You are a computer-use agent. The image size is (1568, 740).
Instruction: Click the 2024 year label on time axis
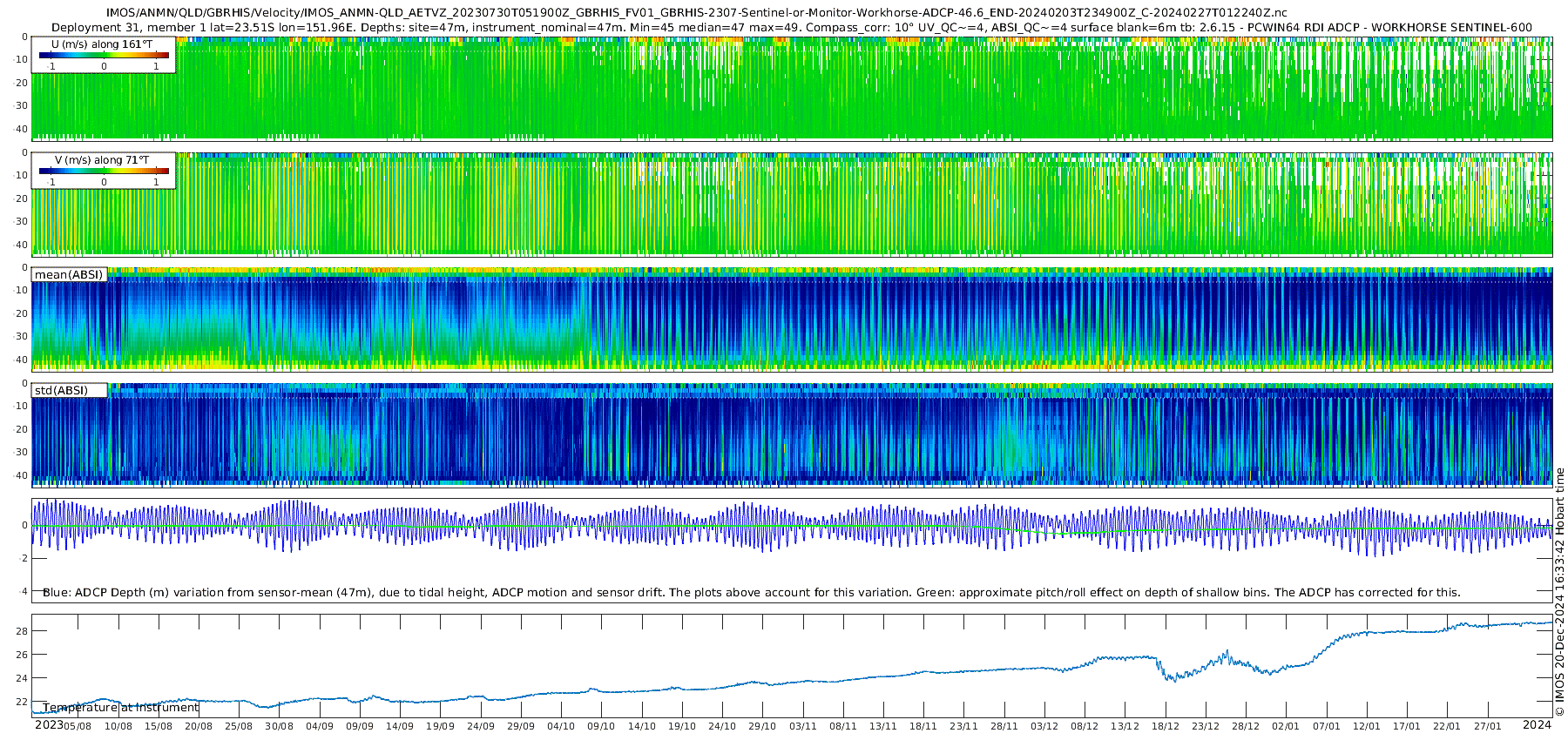tap(1537, 724)
